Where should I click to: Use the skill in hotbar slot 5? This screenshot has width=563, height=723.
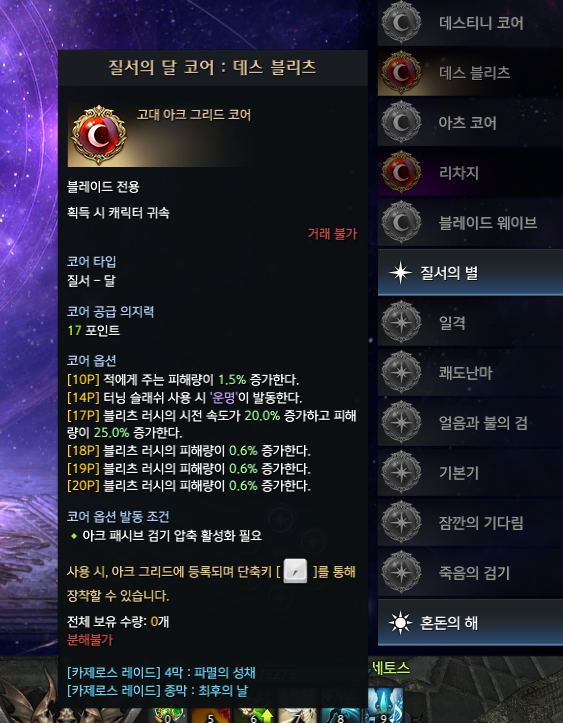pyautogui.click(x=211, y=716)
